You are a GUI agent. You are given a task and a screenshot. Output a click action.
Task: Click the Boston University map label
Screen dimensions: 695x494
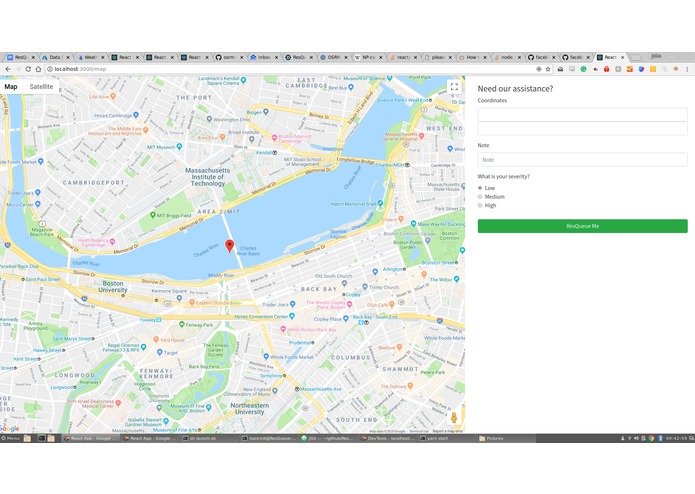point(113,286)
